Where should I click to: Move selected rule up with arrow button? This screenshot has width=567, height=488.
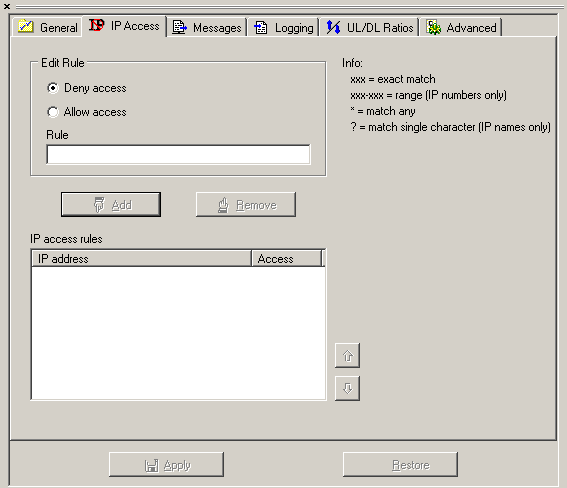coord(348,356)
